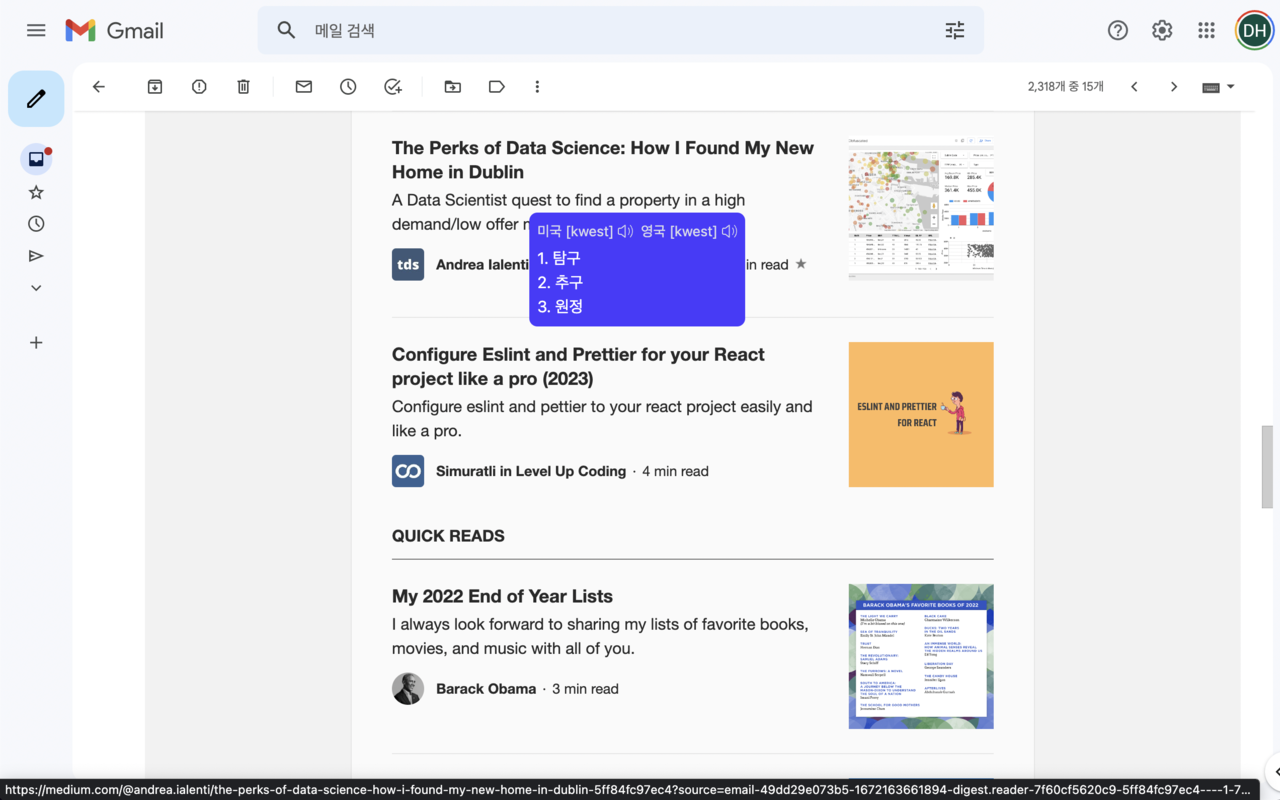Open Simuratli in Level Up Coding author link
Viewport: 1280px width, 800px height.
pyautogui.click(x=531, y=471)
